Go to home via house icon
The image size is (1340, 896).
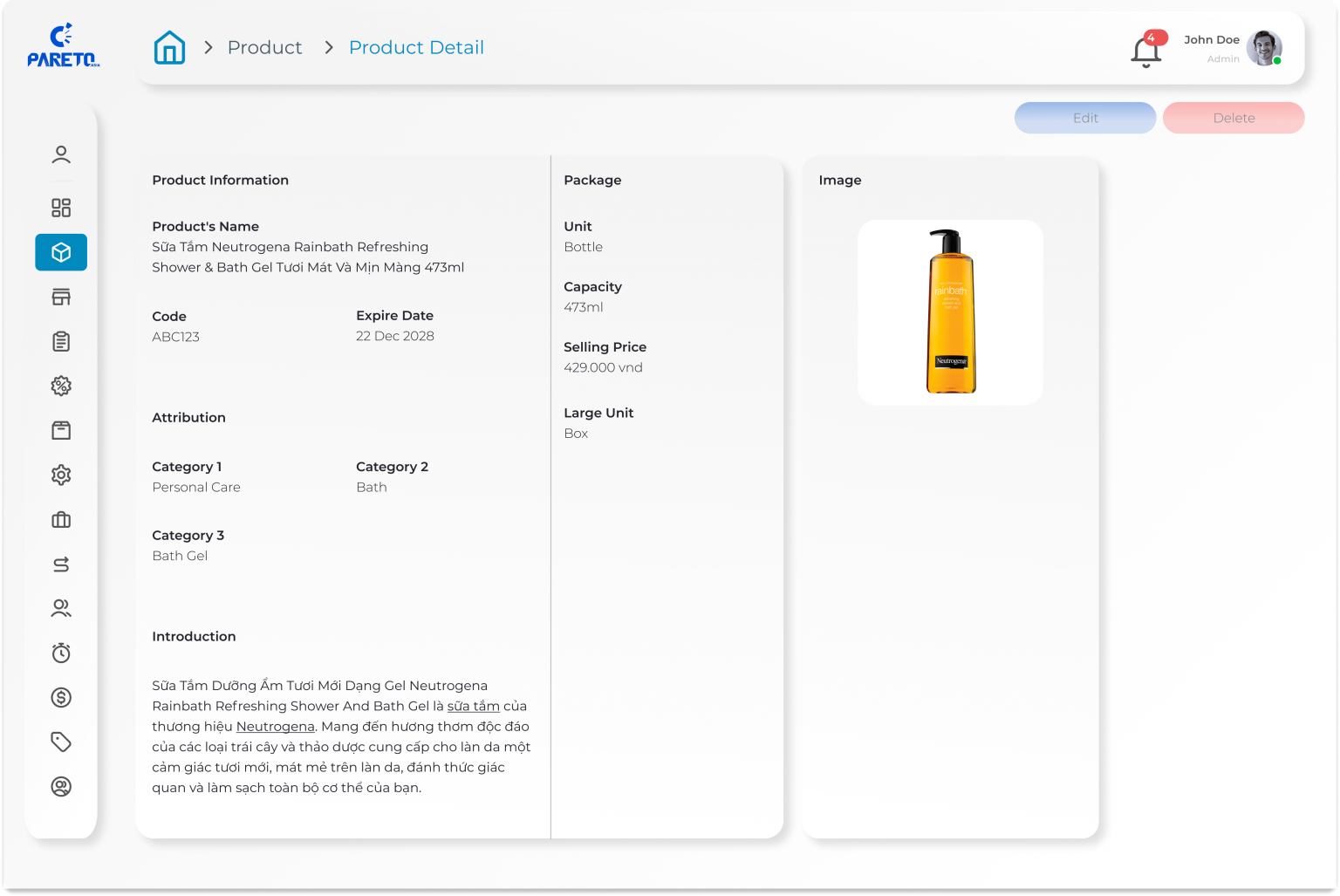point(169,48)
